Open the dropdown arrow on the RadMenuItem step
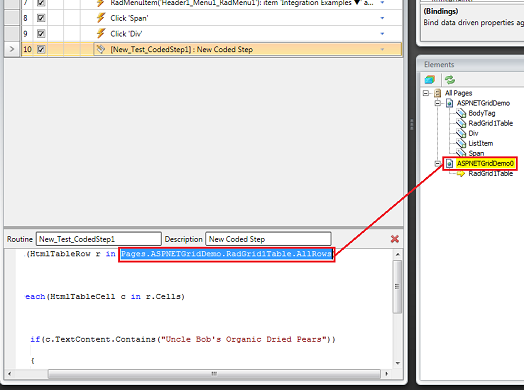 pyautogui.click(x=382, y=2)
